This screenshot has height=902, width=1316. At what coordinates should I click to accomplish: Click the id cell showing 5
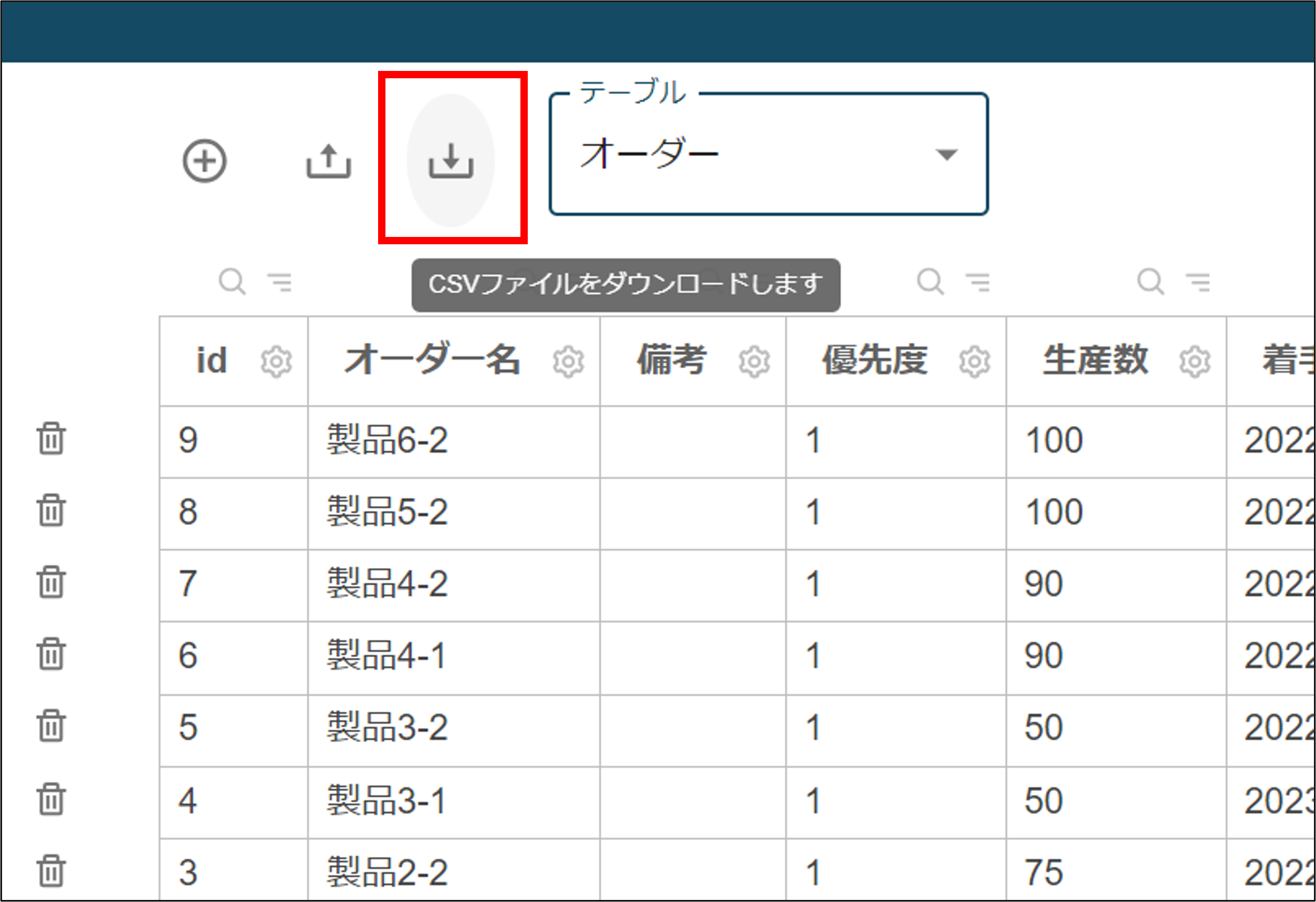pos(233,730)
